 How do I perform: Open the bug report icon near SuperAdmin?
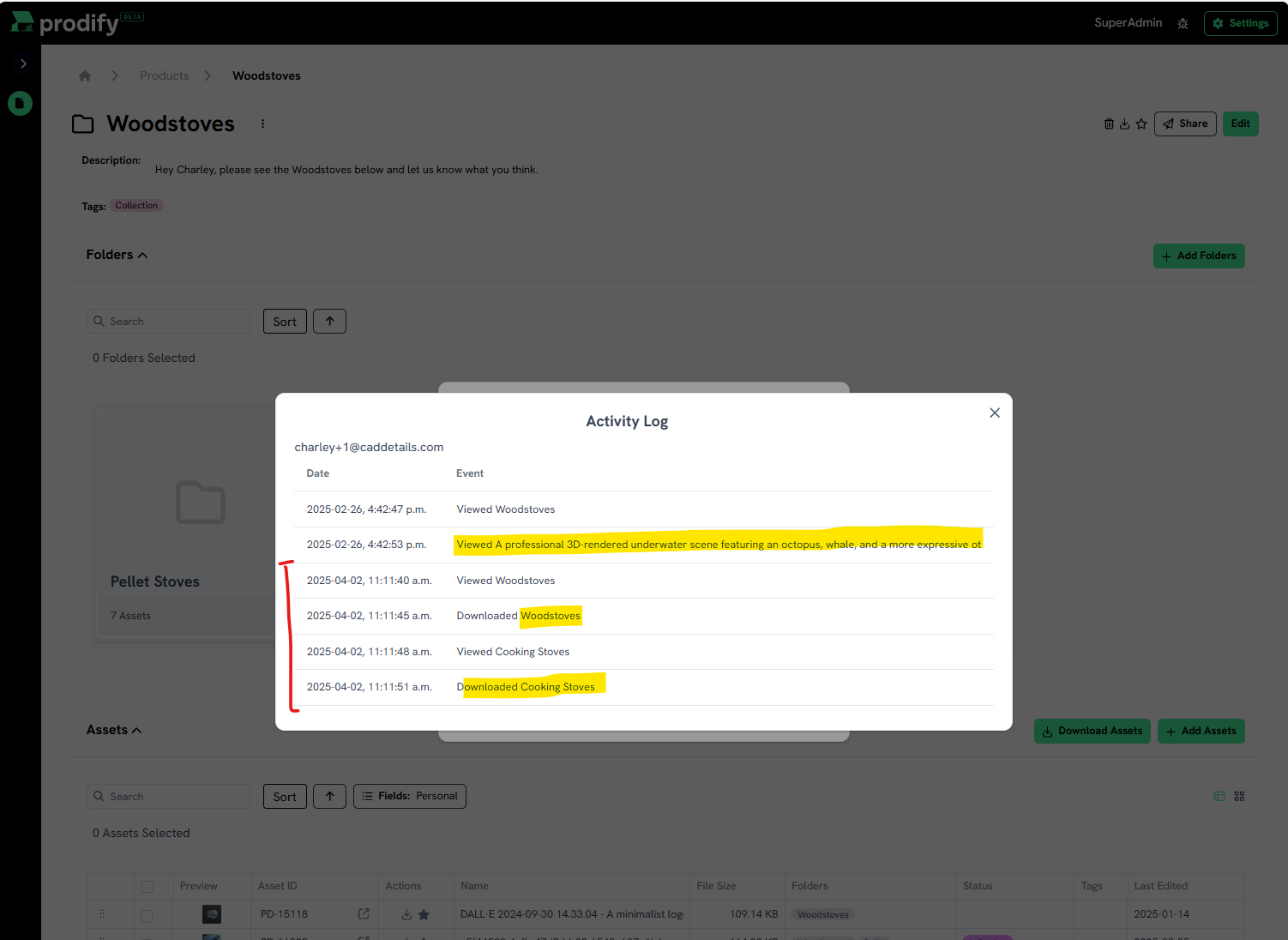(x=1183, y=23)
